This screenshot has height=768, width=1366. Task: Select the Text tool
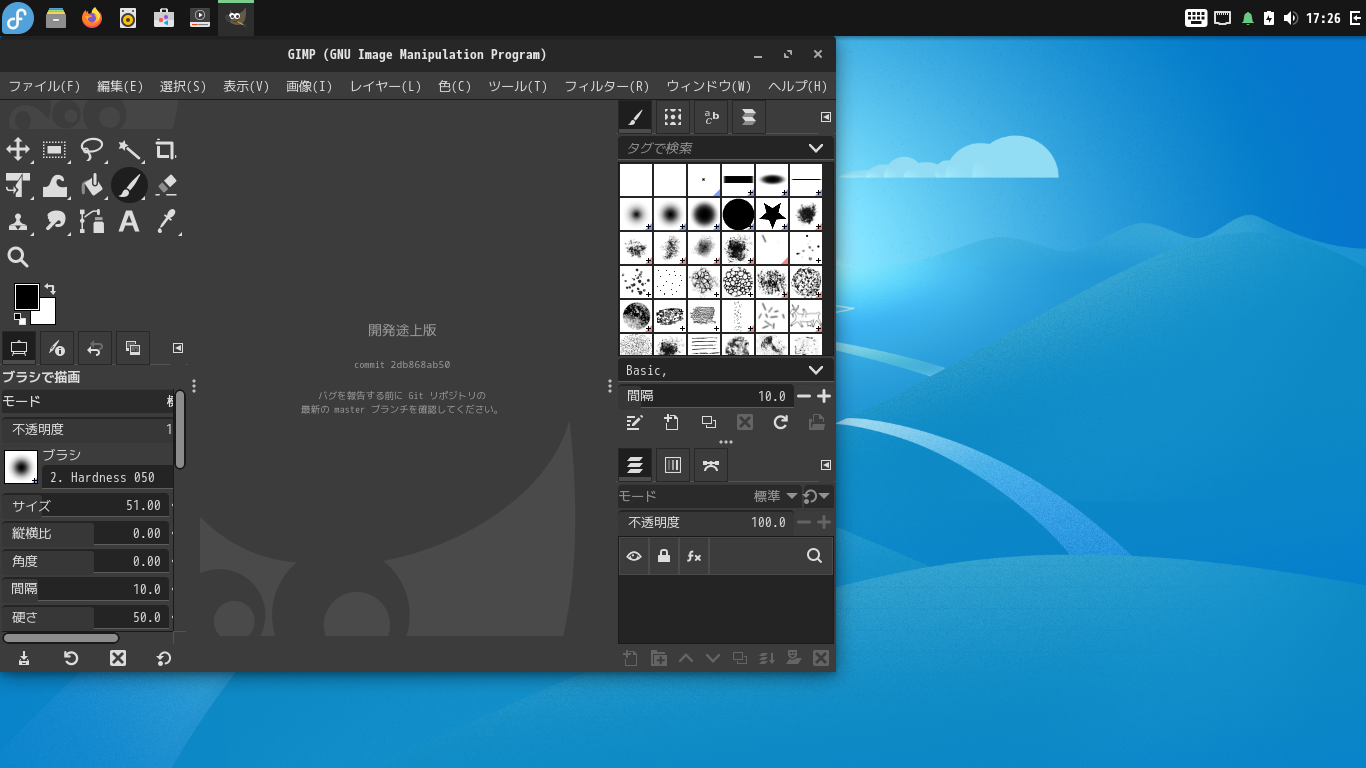click(x=129, y=221)
